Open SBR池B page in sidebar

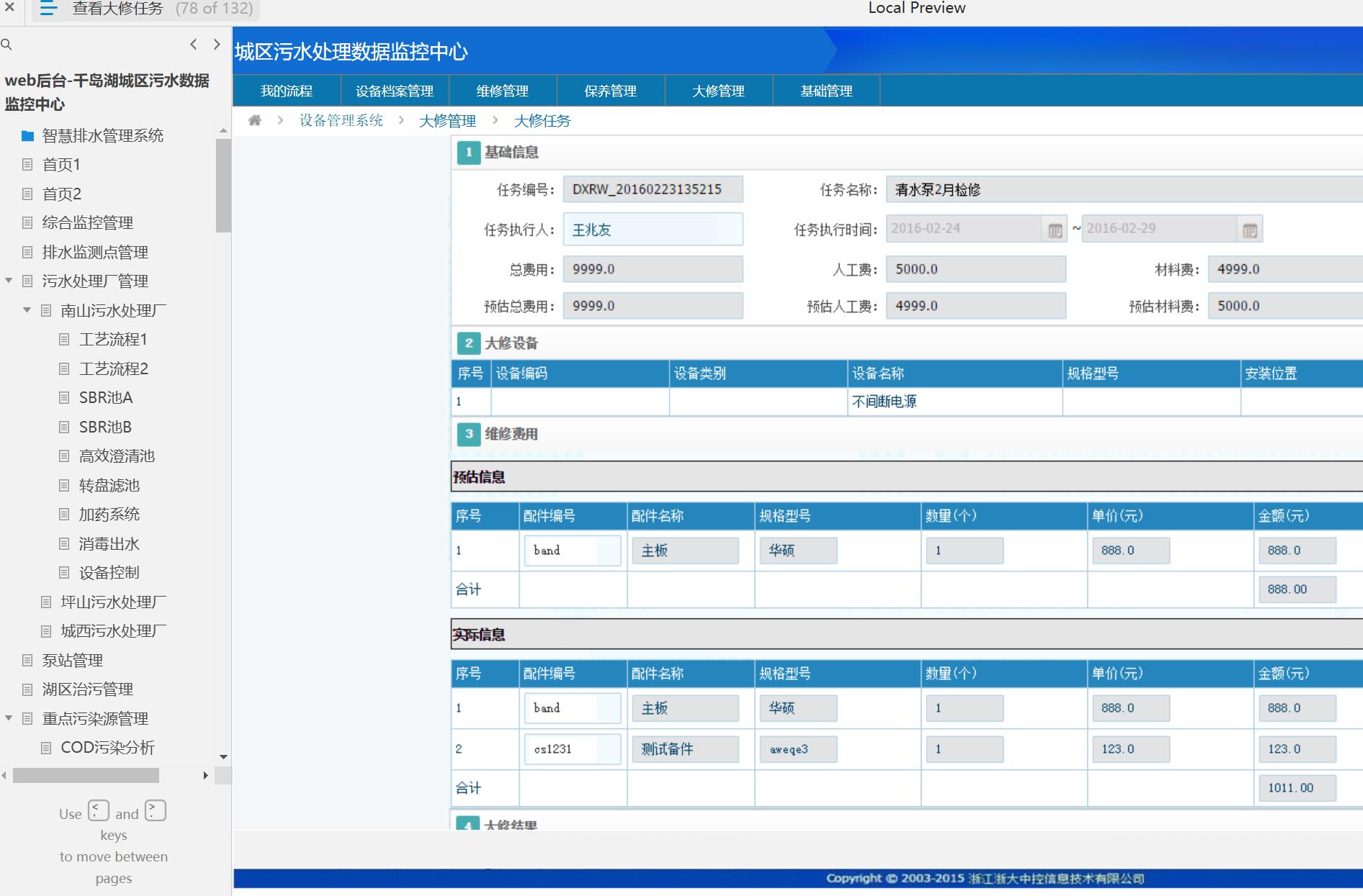coord(105,427)
